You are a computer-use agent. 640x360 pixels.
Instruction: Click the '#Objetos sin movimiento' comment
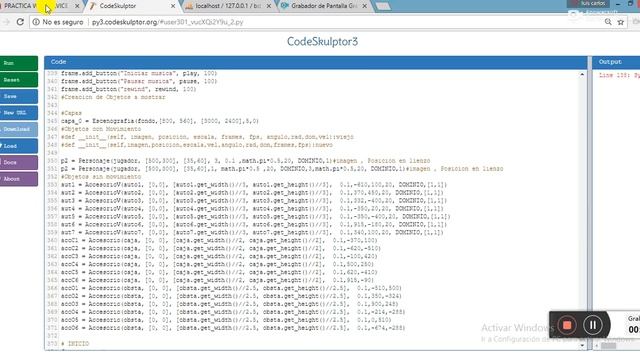click(101, 177)
